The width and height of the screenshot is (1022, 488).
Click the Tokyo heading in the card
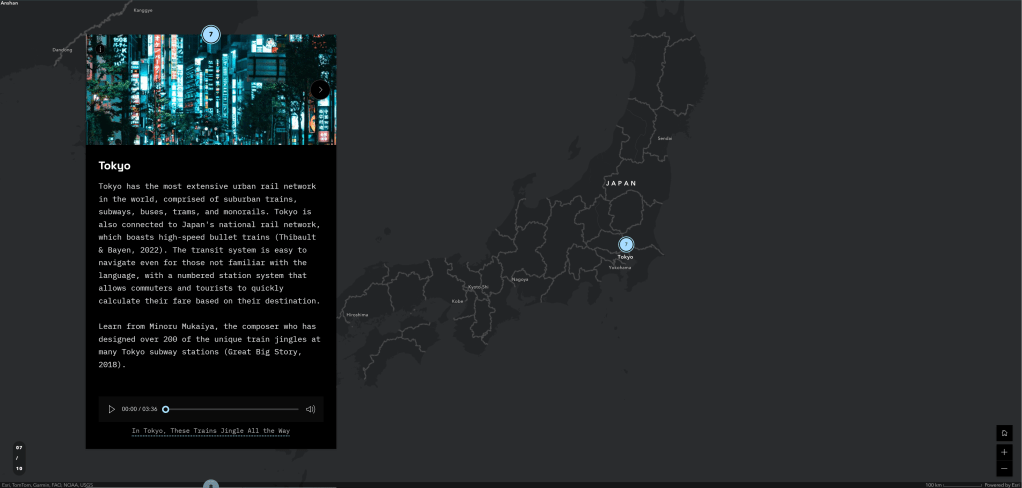click(x=114, y=165)
